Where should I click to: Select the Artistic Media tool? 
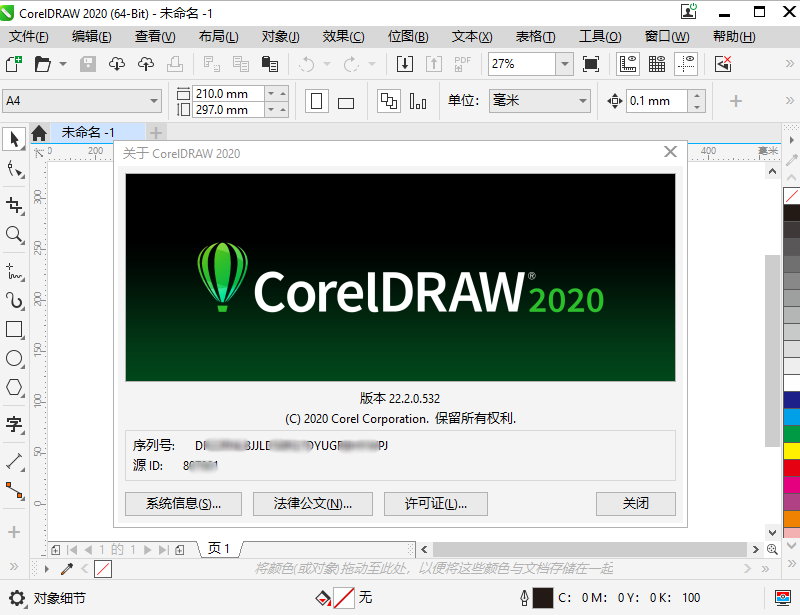pos(14,301)
